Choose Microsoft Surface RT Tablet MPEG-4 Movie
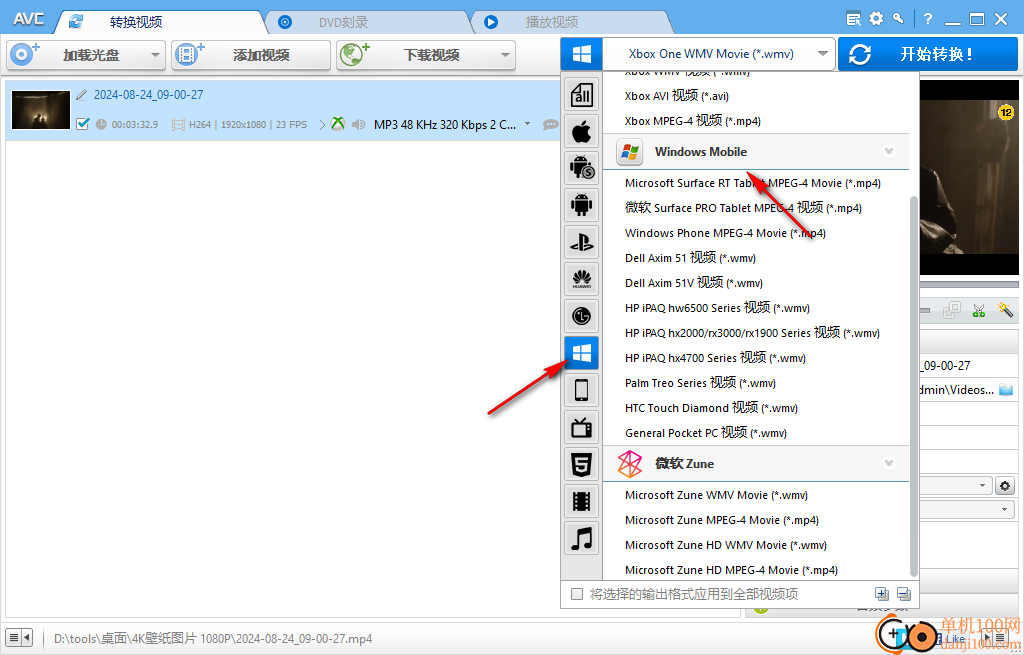 pyautogui.click(x=752, y=184)
